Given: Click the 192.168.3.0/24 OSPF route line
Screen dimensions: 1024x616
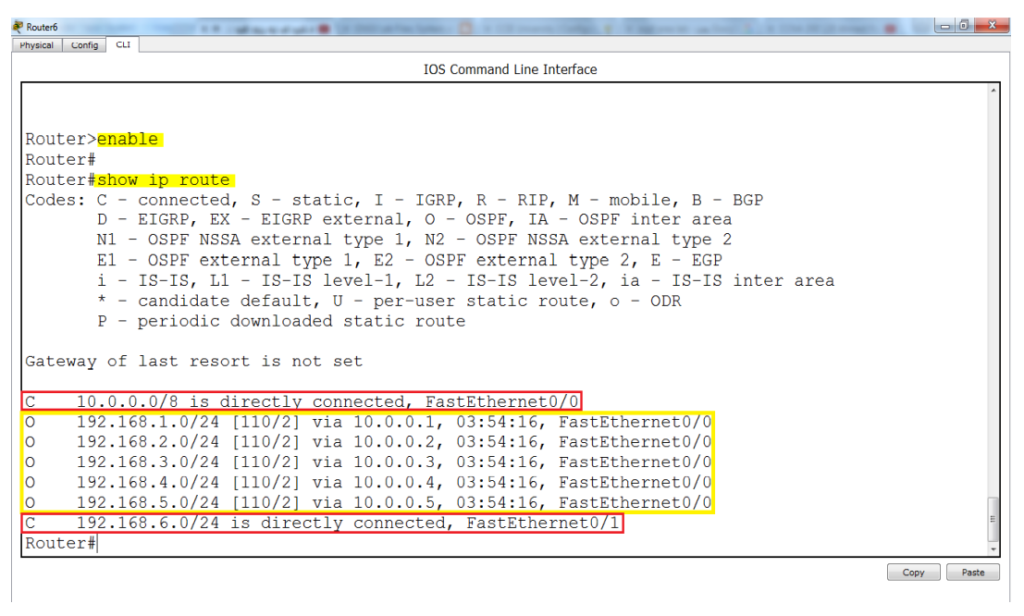Looking at the screenshot, I should coord(368,462).
